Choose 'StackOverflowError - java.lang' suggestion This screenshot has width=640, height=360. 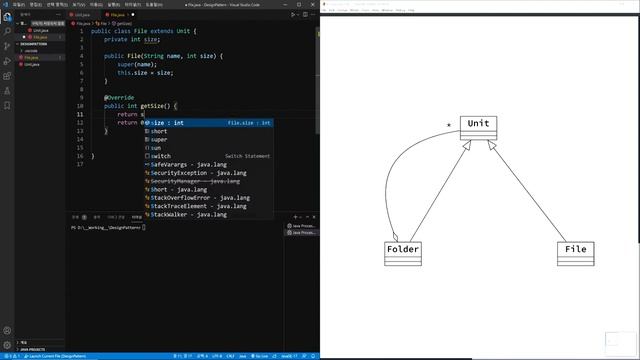point(209,198)
